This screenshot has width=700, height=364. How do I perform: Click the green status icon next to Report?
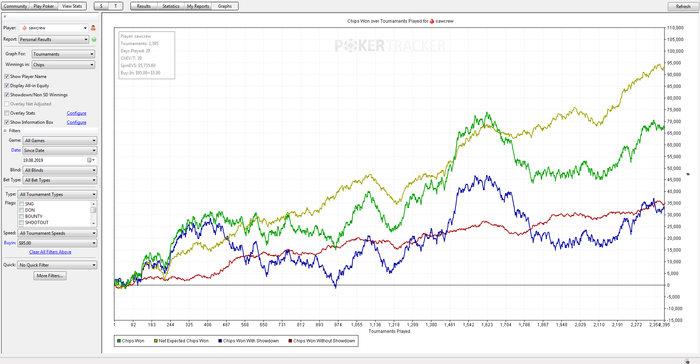point(94,39)
